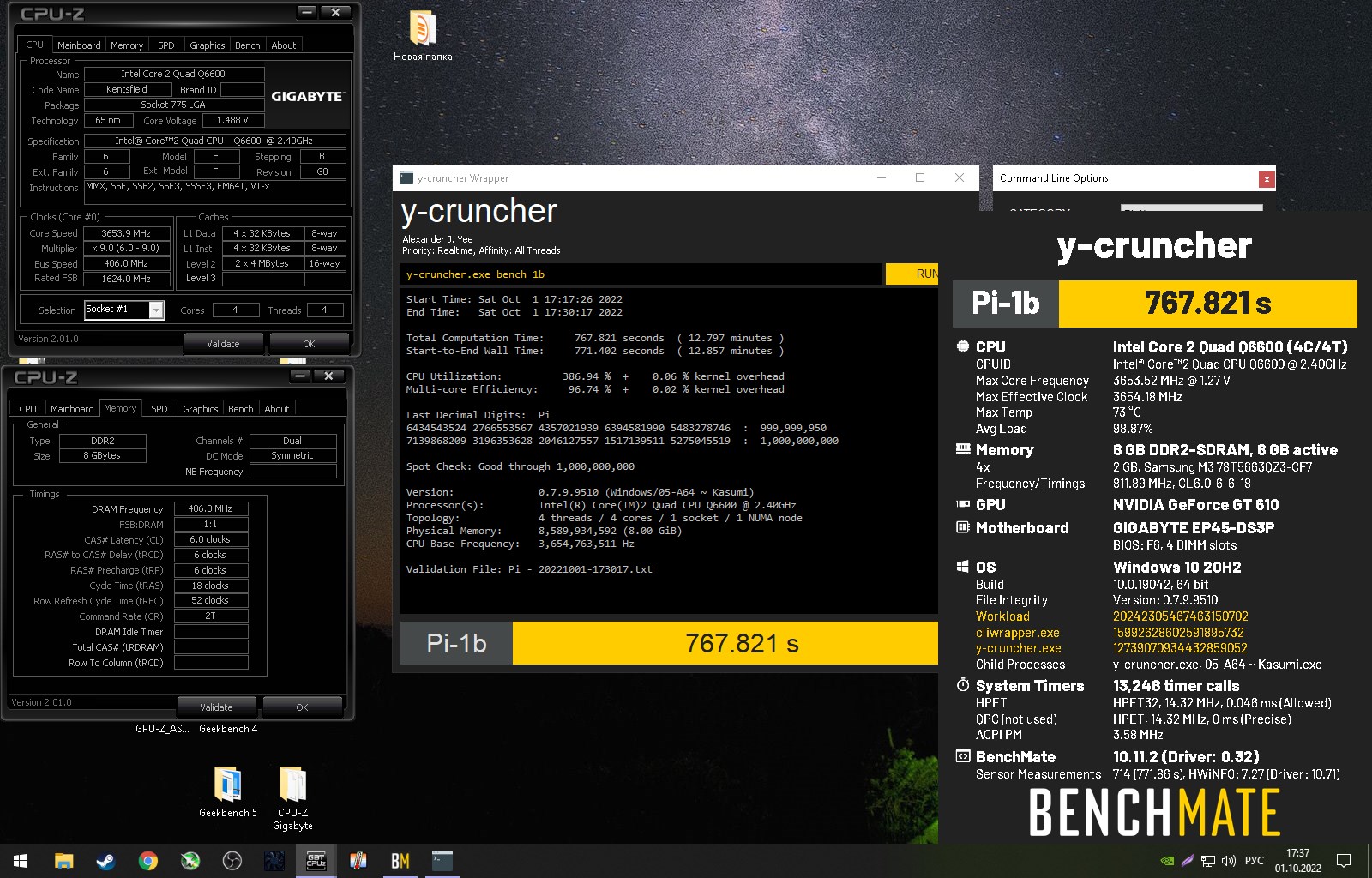Open Bench tab in top CPU-Z window
This screenshot has width=1372, height=878.
point(248,45)
